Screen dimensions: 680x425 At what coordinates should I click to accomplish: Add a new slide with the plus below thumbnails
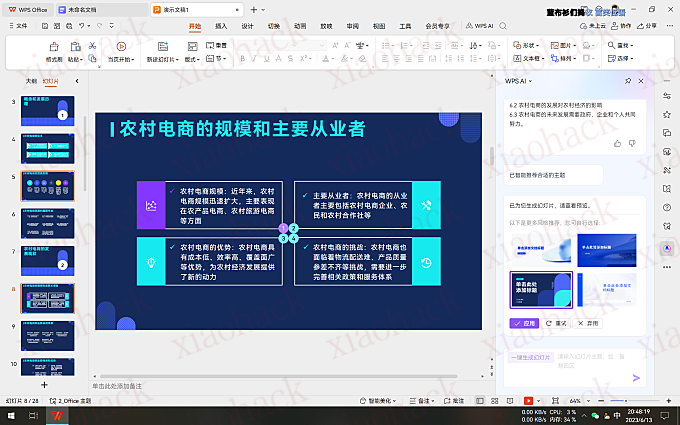pyautogui.click(x=44, y=385)
